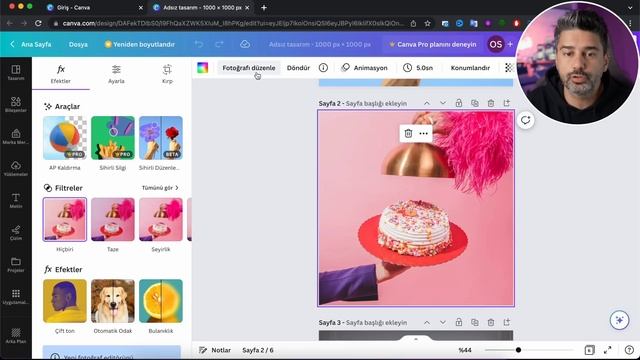640x360 pixels.
Task: Apply the Seyirlik filter
Action: click(x=161, y=220)
